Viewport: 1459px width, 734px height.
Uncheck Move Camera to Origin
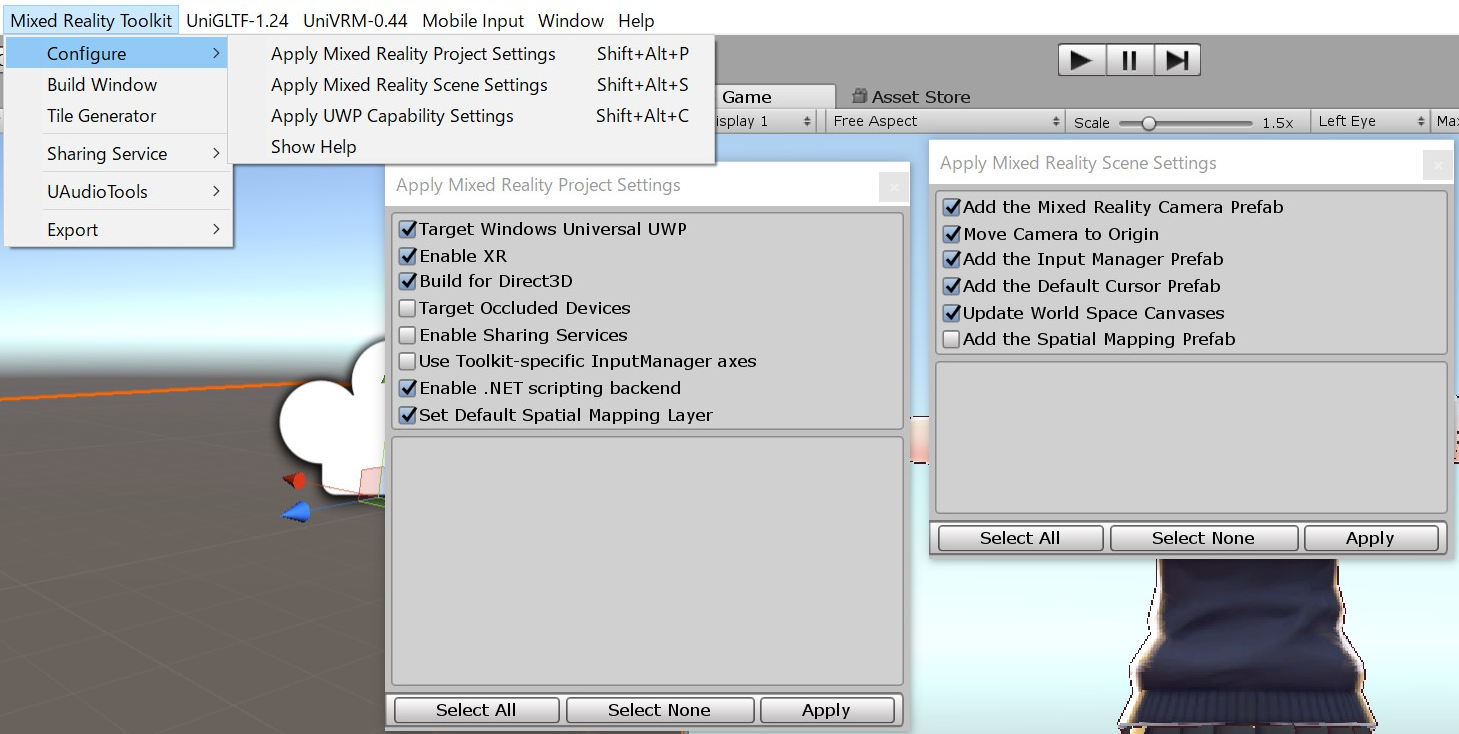point(951,234)
